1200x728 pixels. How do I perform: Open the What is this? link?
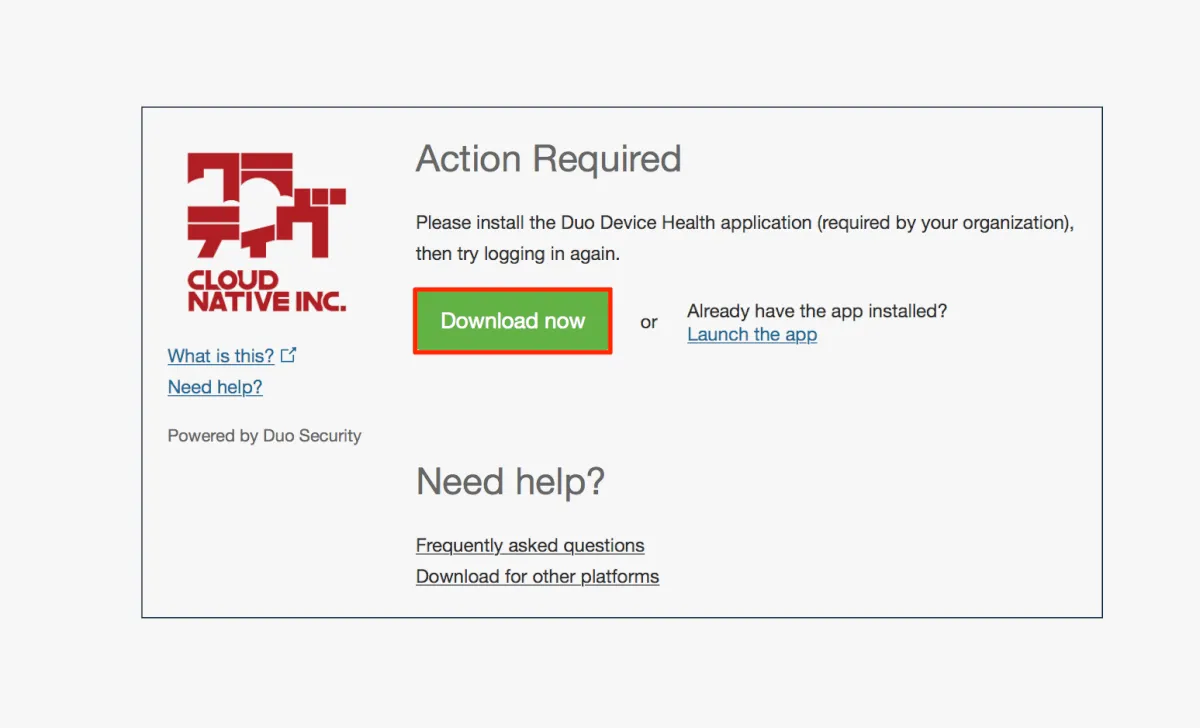coord(221,356)
